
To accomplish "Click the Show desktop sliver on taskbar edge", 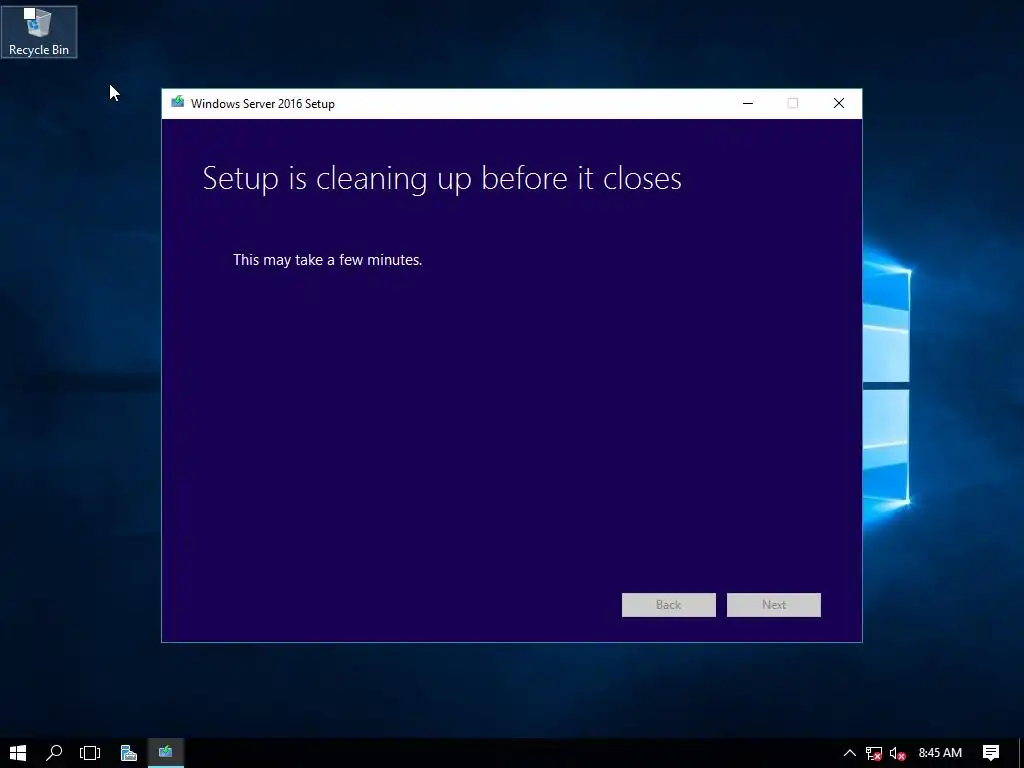I will tap(1021, 753).
